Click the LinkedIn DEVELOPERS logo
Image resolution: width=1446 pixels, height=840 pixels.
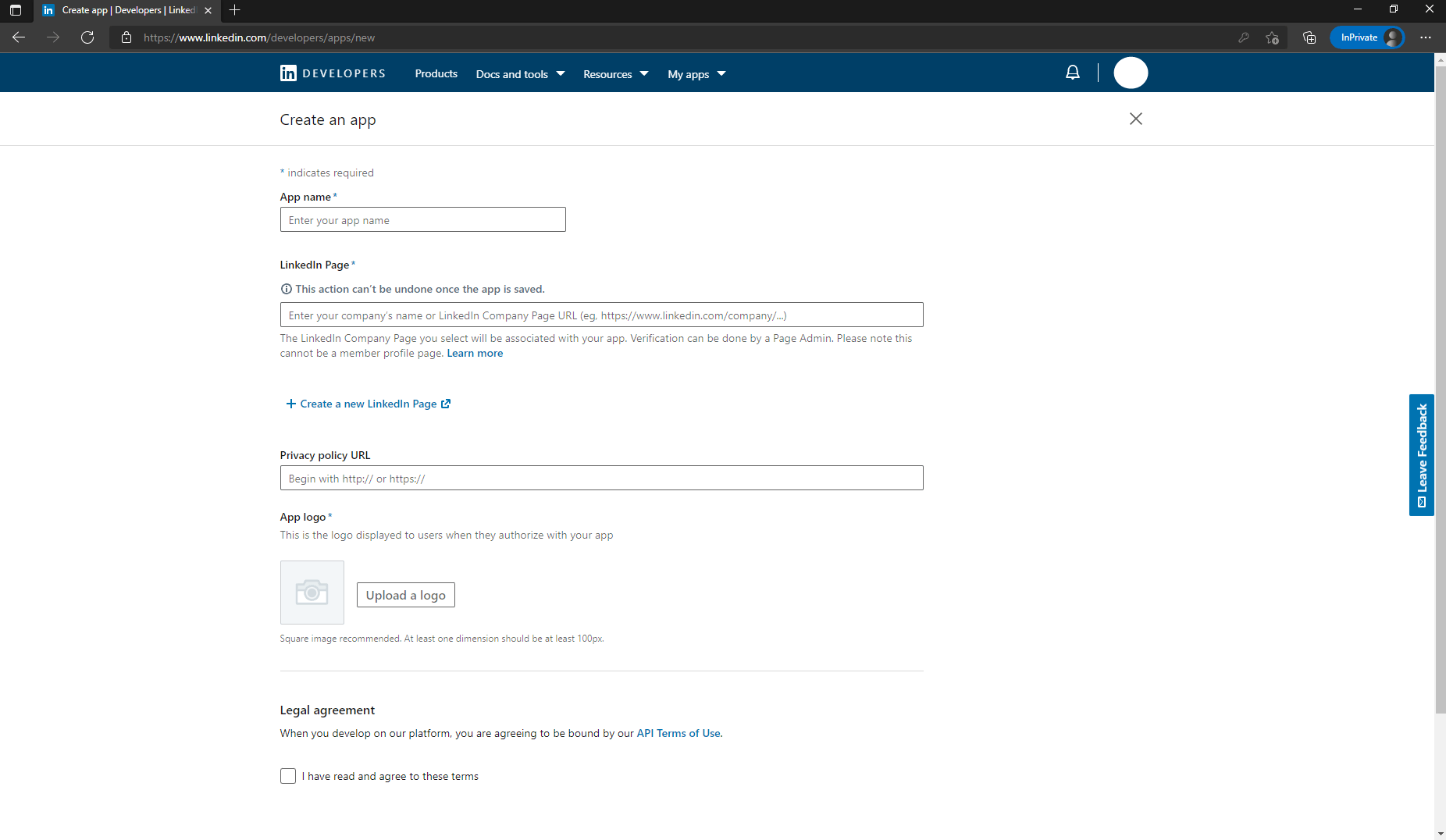[332, 73]
